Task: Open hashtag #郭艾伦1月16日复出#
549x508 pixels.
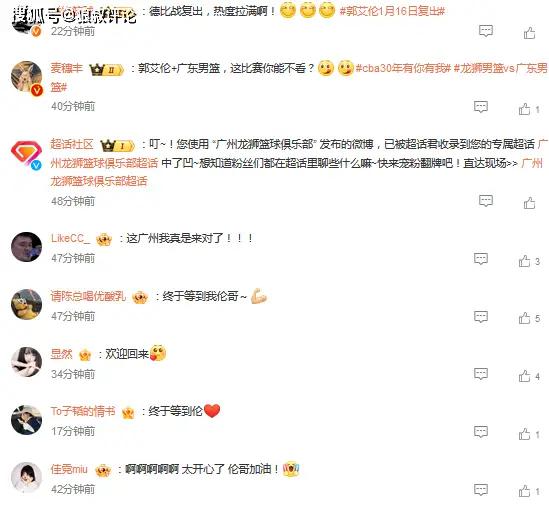Action: pos(392,11)
